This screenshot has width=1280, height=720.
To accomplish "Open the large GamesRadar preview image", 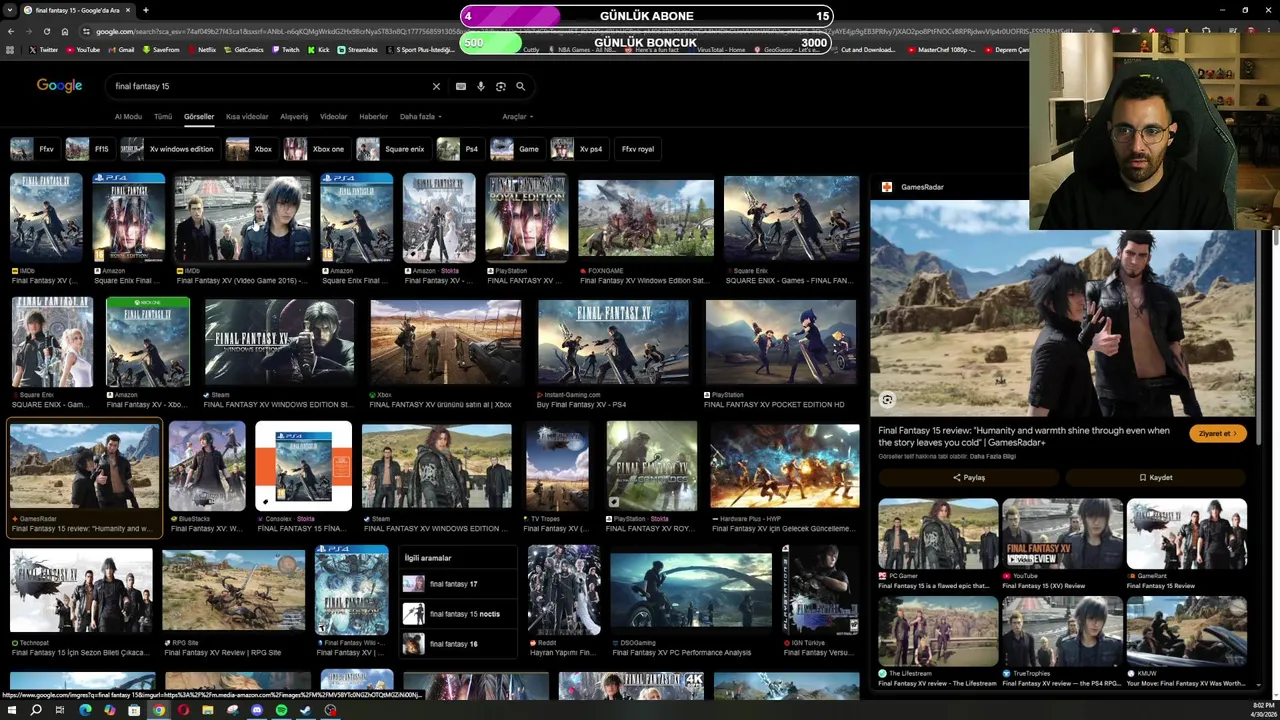I will coord(1062,308).
